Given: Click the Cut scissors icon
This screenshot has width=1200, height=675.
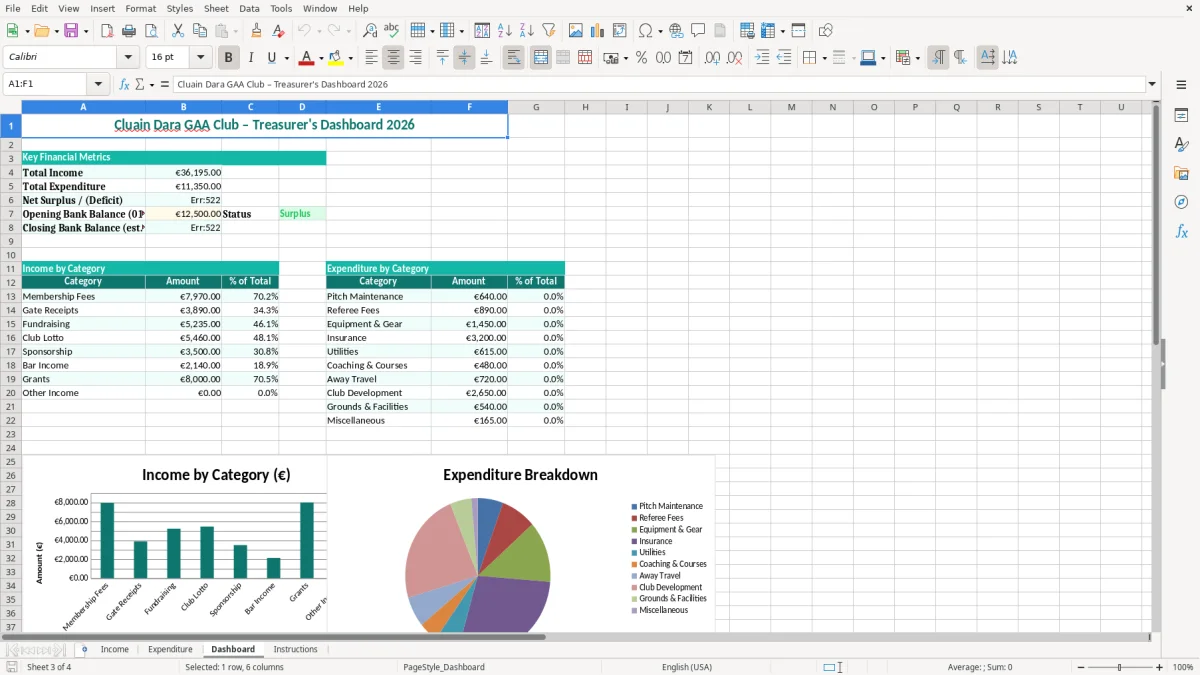Looking at the screenshot, I should (x=177, y=31).
